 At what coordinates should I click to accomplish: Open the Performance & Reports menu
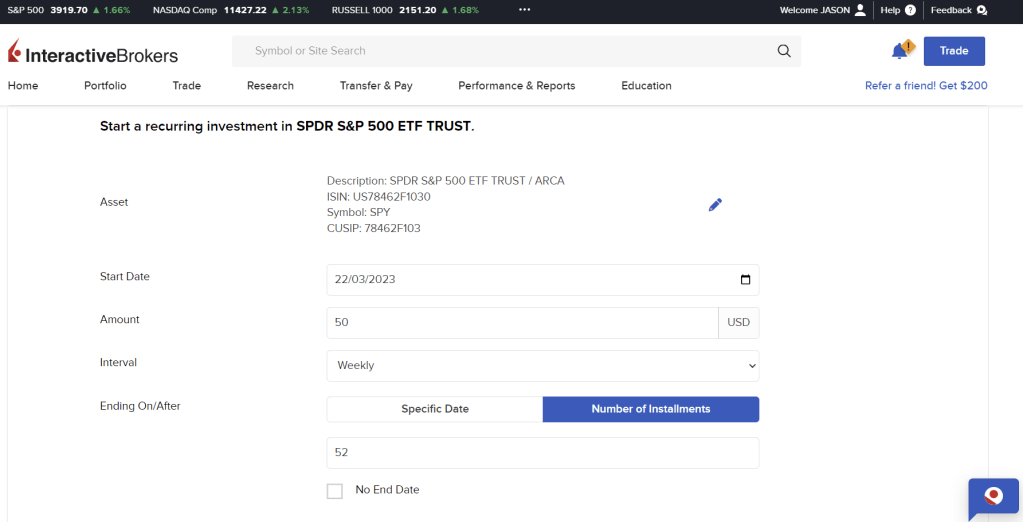(516, 86)
